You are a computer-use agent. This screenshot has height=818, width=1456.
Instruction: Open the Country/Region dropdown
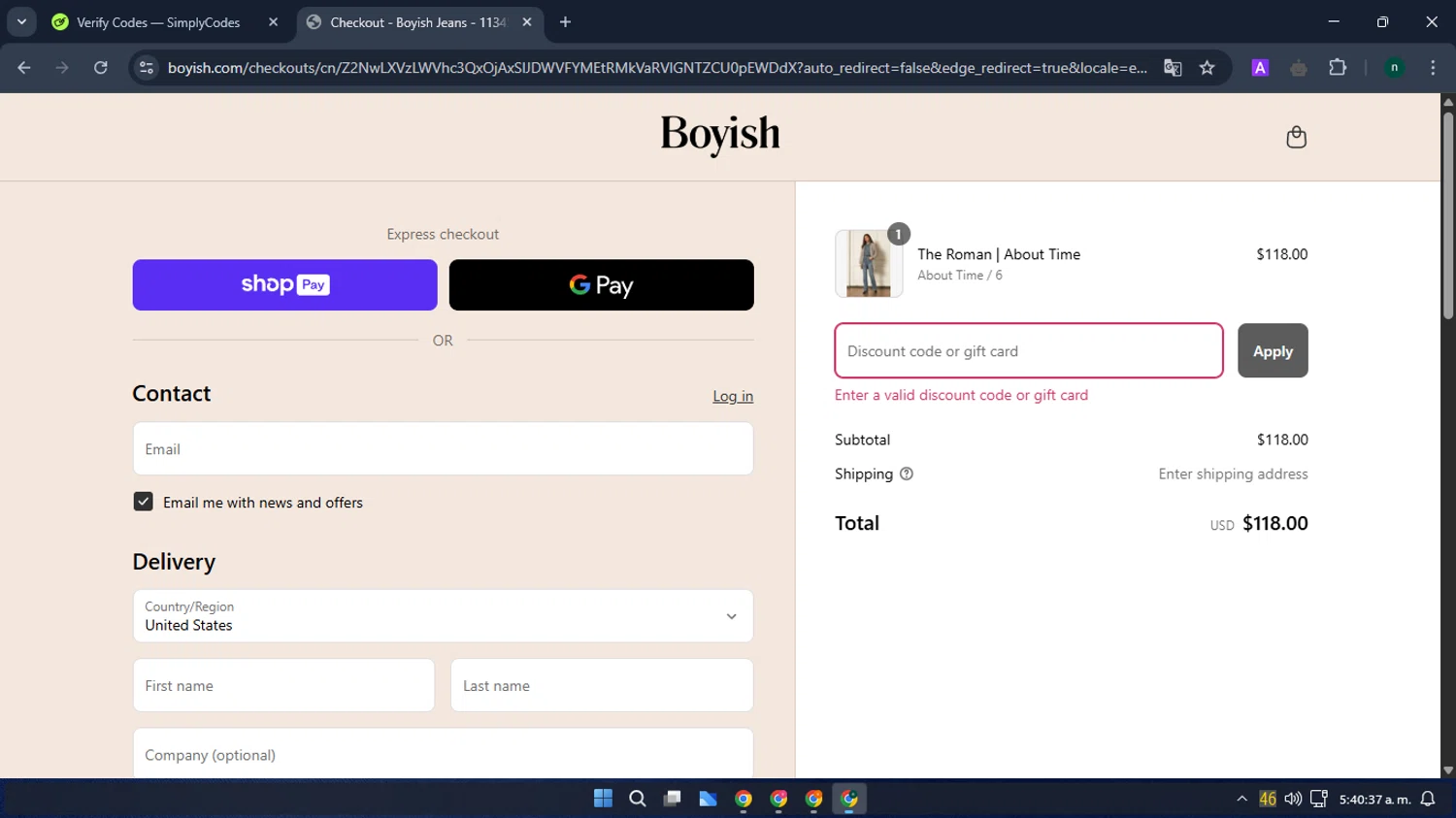click(443, 616)
